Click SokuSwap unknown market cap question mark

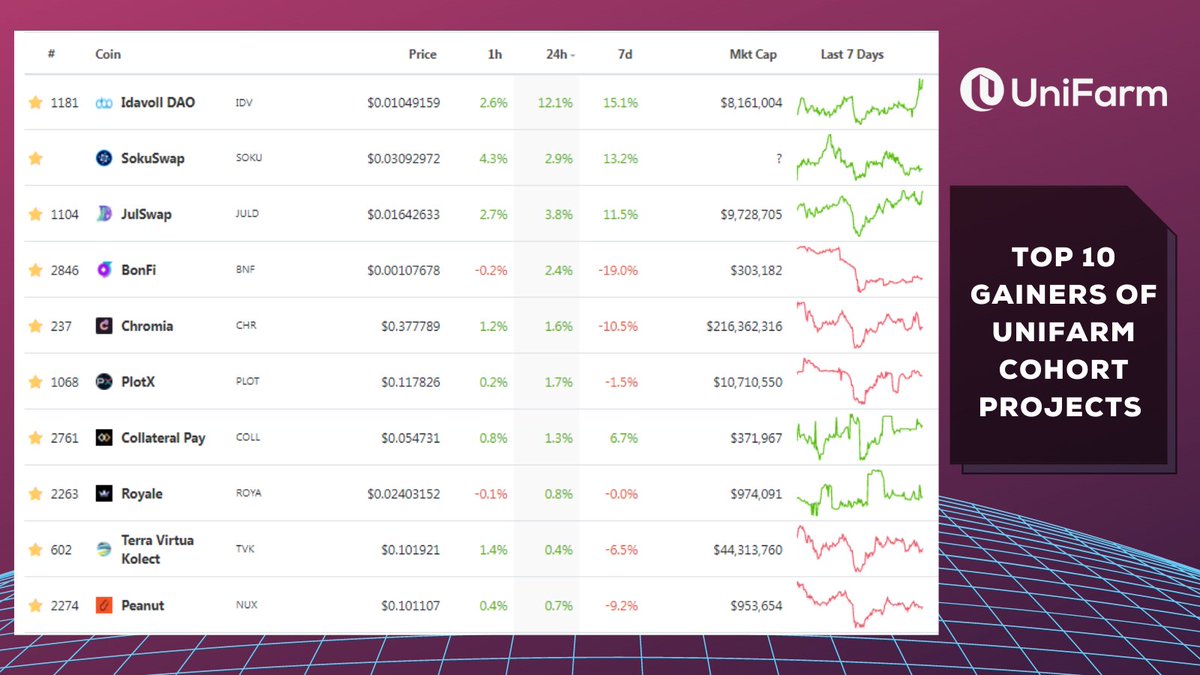[778, 159]
